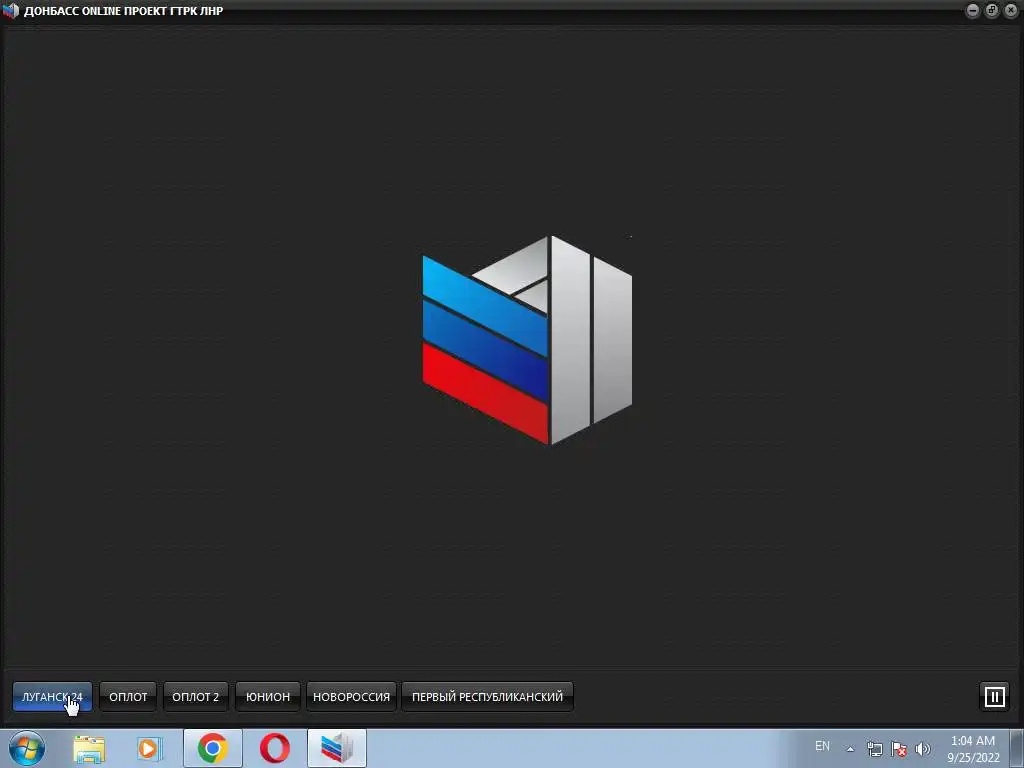Image resolution: width=1024 pixels, height=768 pixels.
Task: Open the Windows Start menu
Action: point(27,748)
